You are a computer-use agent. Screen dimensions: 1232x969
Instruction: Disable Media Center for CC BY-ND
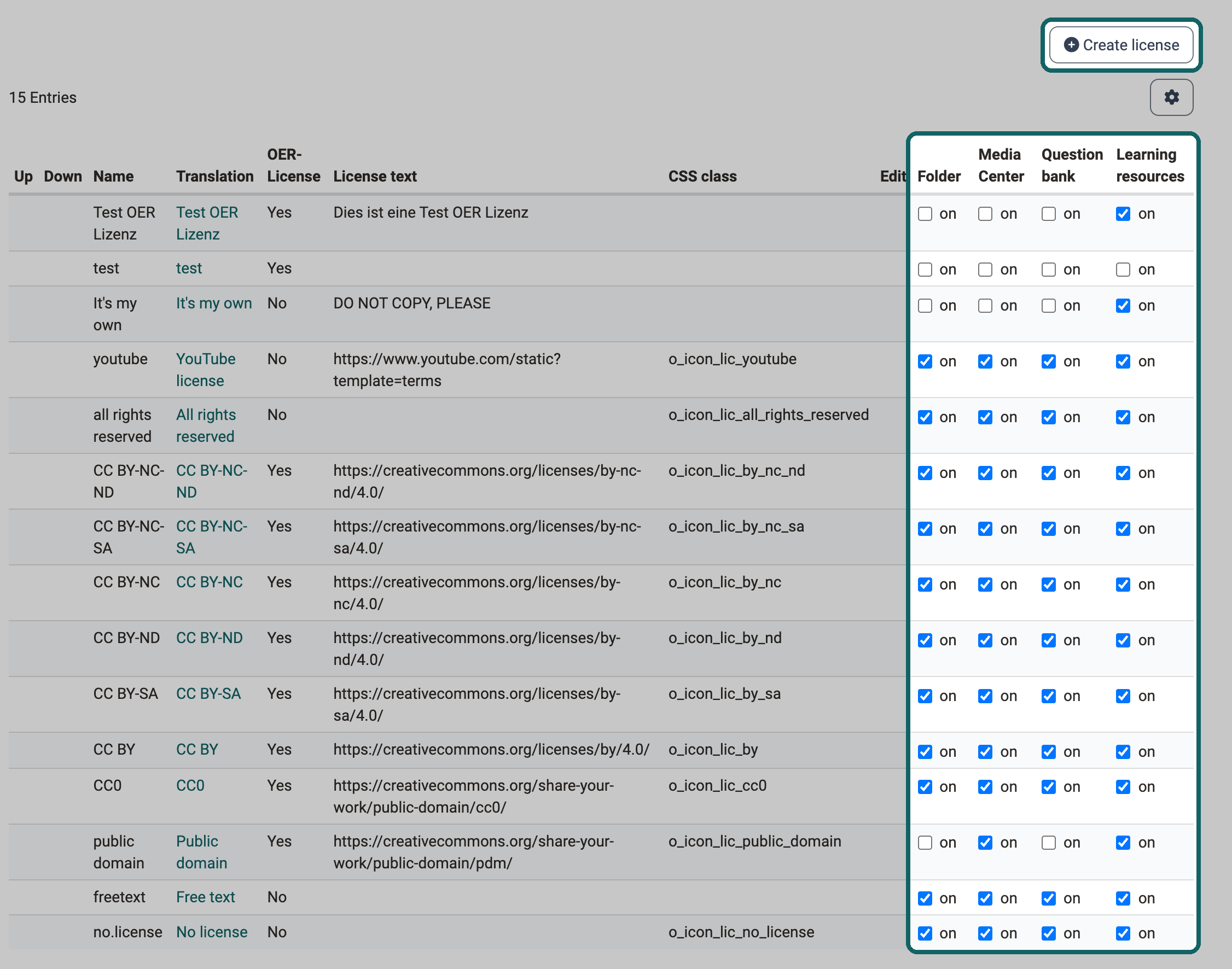pos(985,640)
